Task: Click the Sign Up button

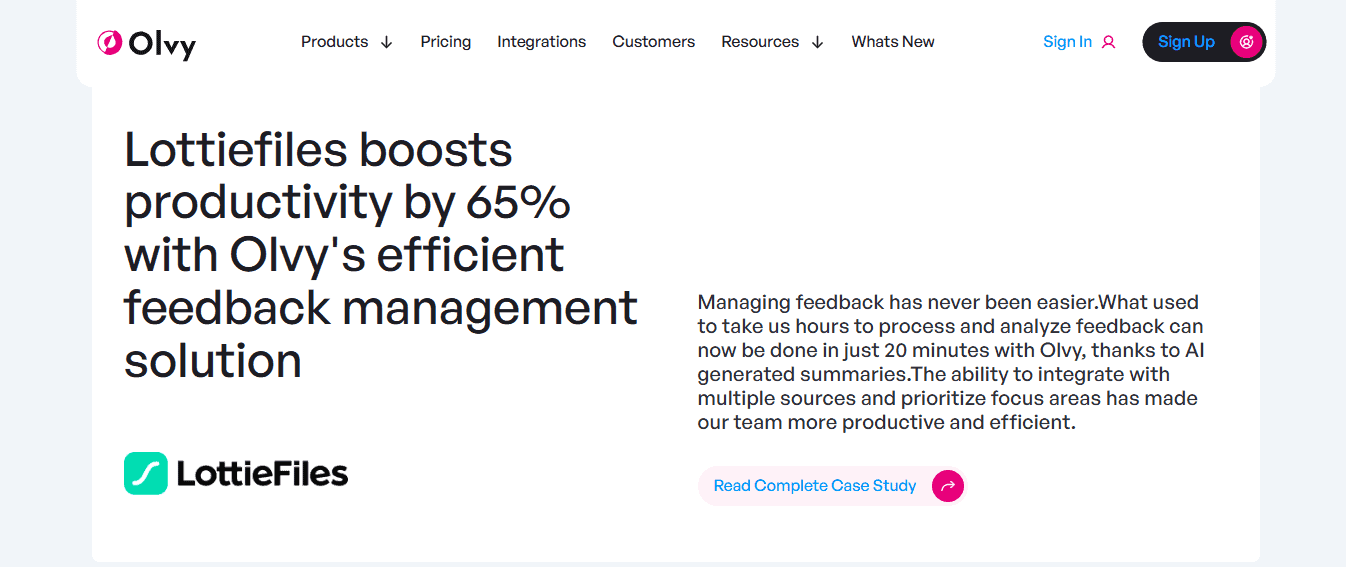Action: tap(1204, 42)
